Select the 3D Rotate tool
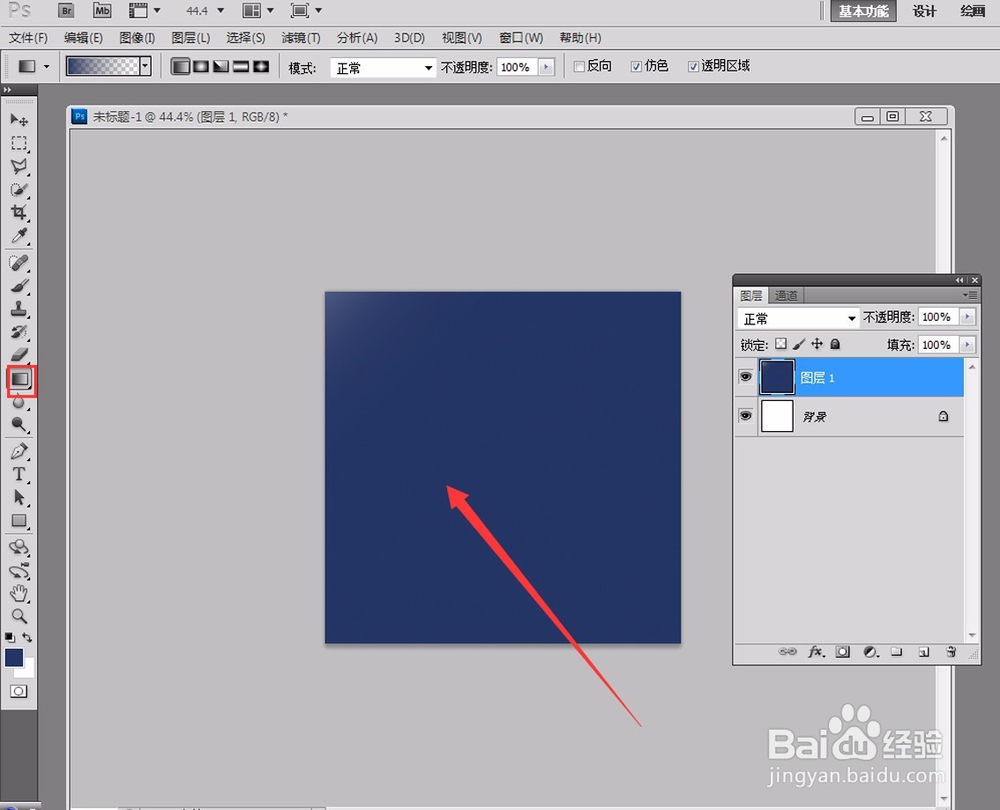The width and height of the screenshot is (1000, 810). (x=19, y=547)
